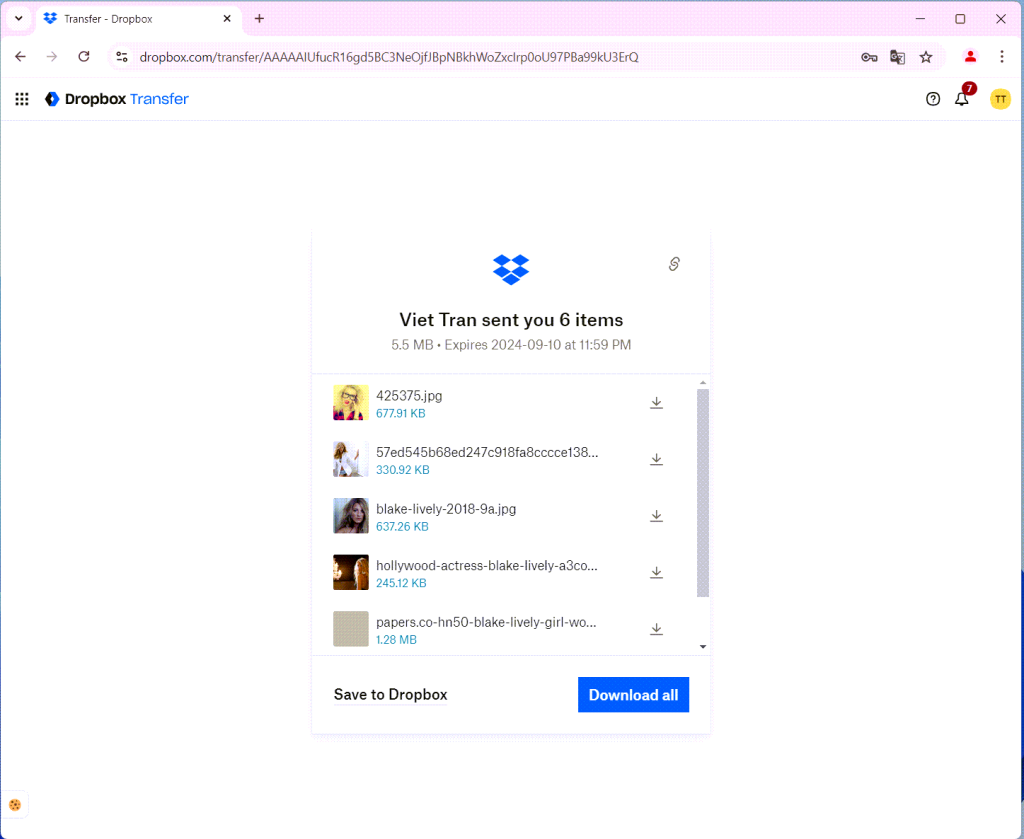Click the 677.91 KB size label
Viewport: 1024px width, 839px height.
(400, 413)
